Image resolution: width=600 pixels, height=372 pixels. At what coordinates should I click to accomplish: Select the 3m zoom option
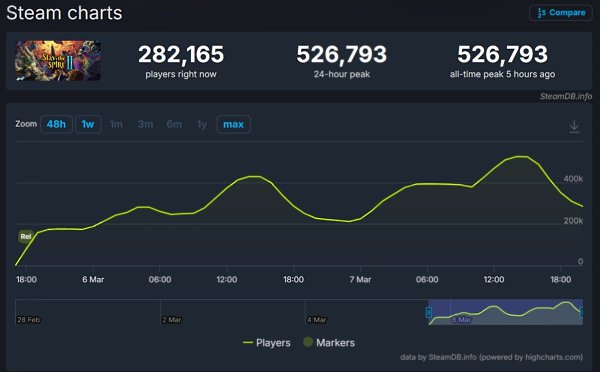pyautogui.click(x=145, y=124)
